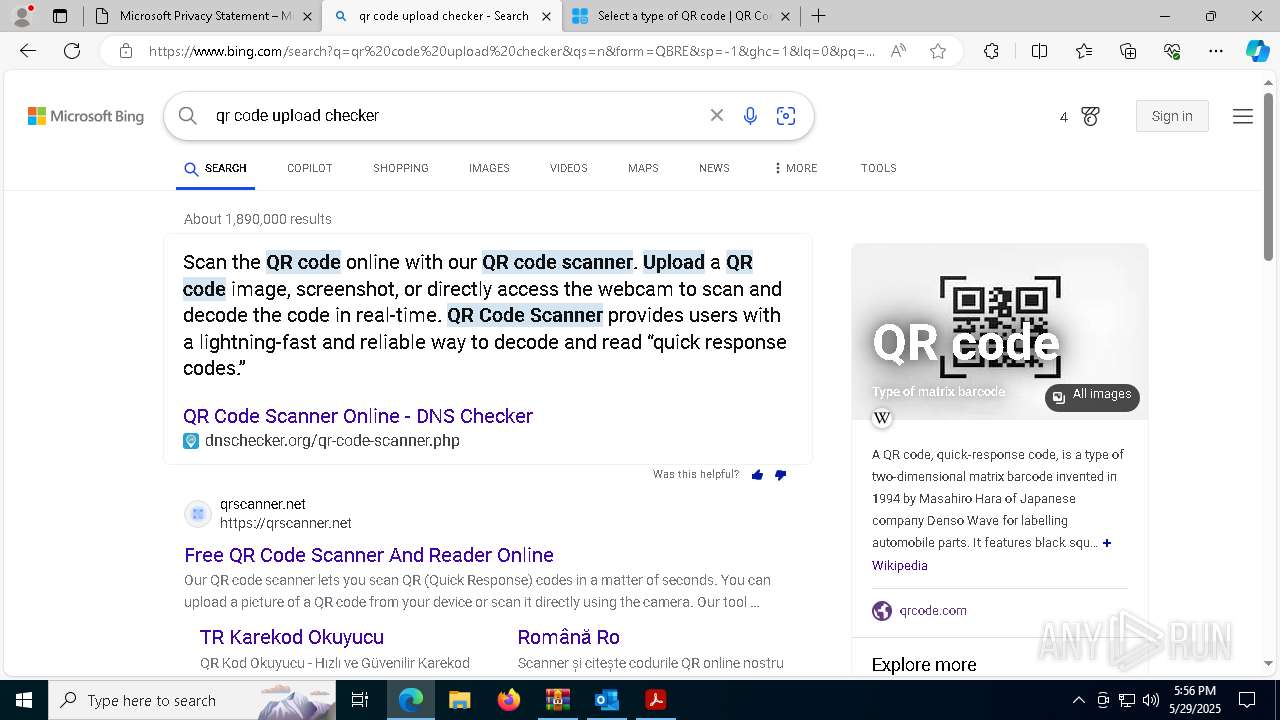Search using an image
This screenshot has width=1280, height=720.
coord(786,116)
